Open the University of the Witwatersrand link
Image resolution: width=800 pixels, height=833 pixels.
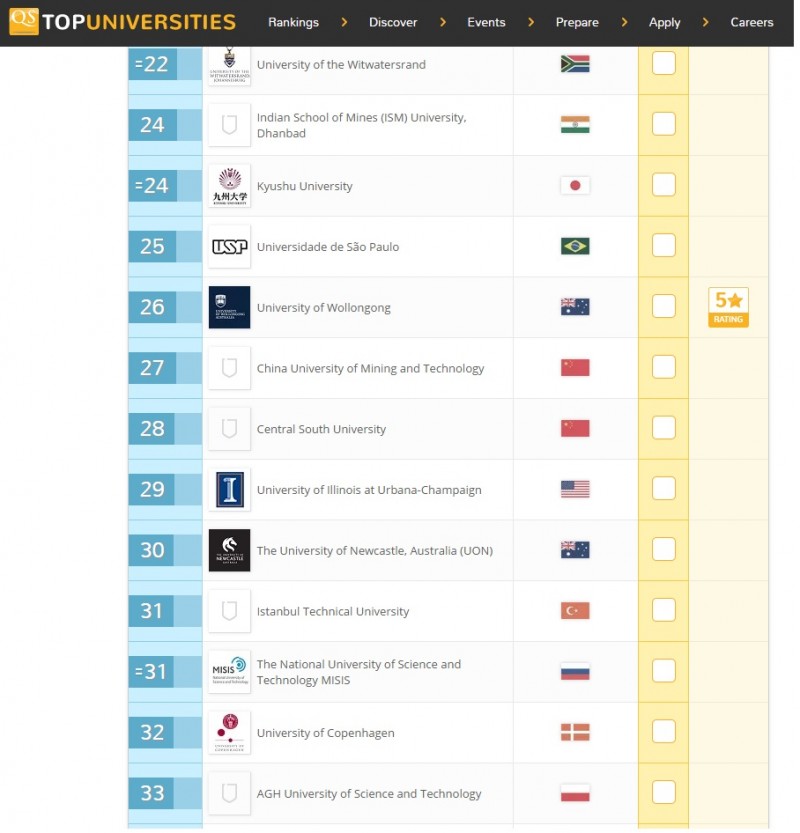pyautogui.click(x=341, y=65)
